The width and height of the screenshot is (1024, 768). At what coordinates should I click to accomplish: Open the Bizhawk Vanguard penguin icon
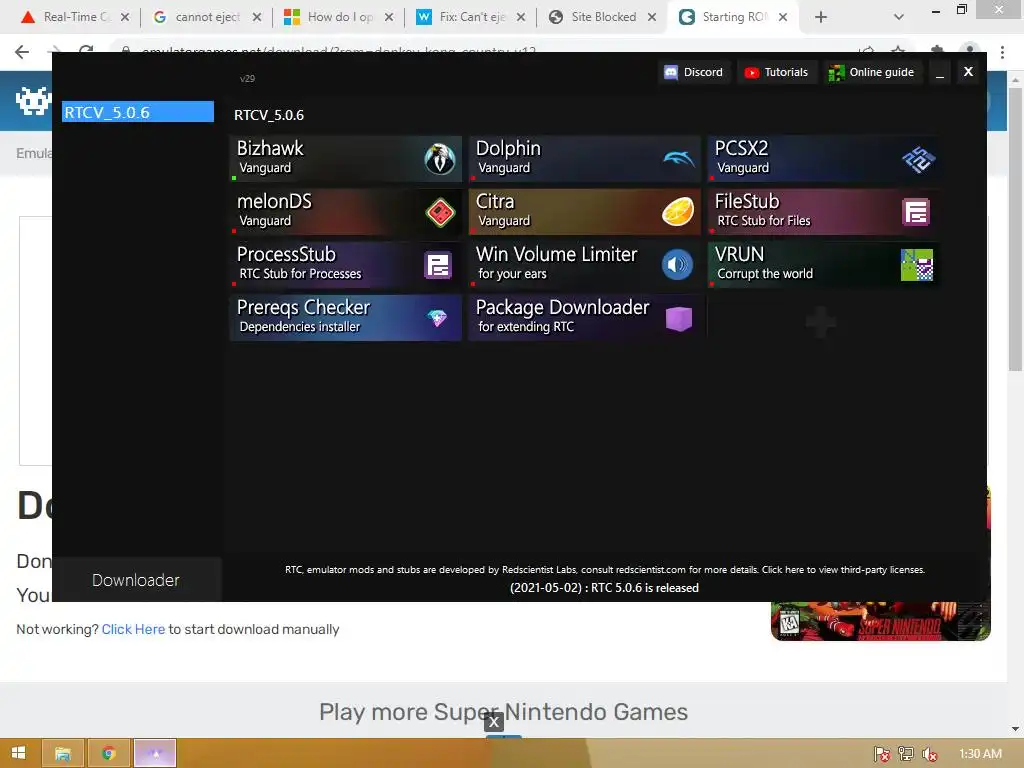(440, 159)
